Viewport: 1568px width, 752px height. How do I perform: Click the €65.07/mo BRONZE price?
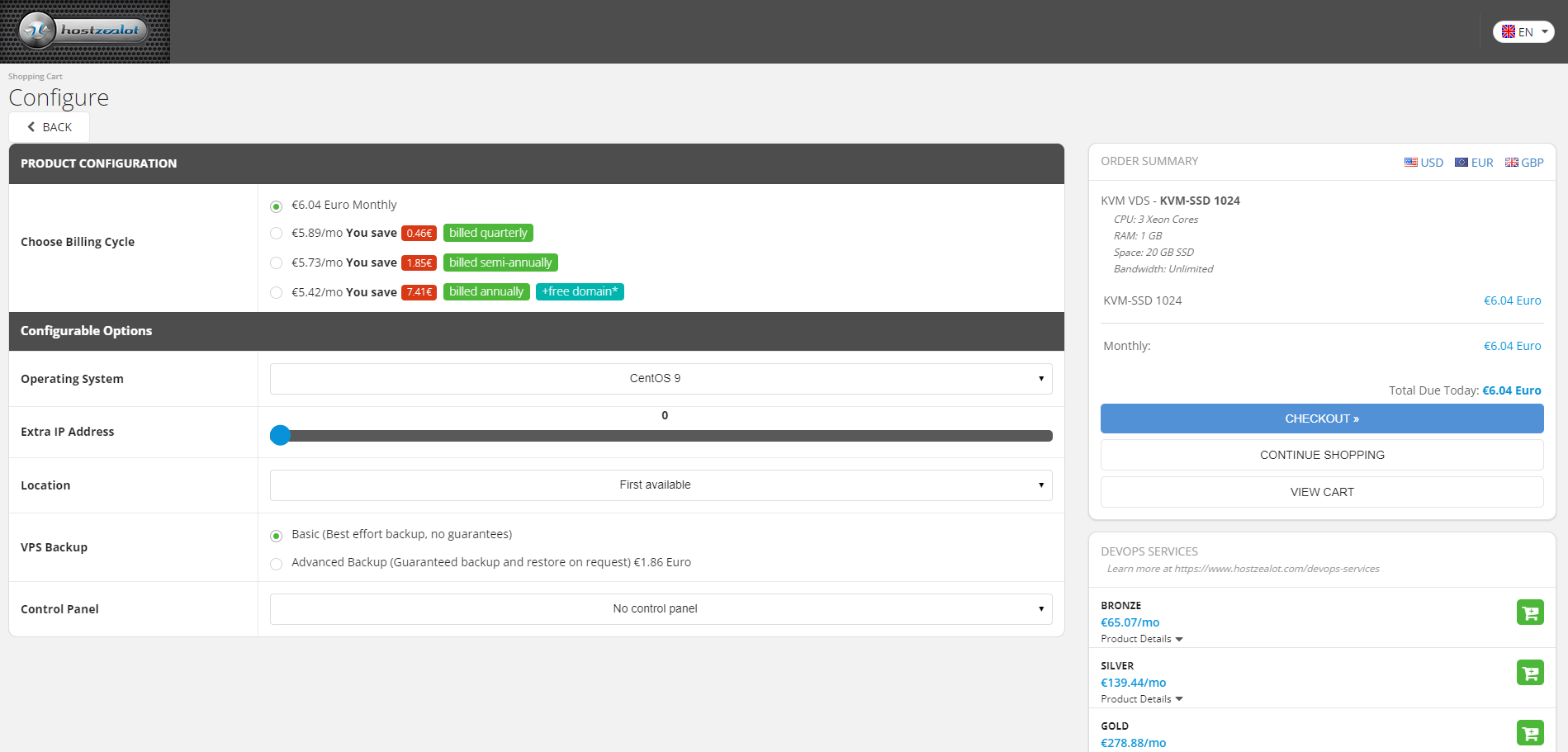click(x=1130, y=622)
